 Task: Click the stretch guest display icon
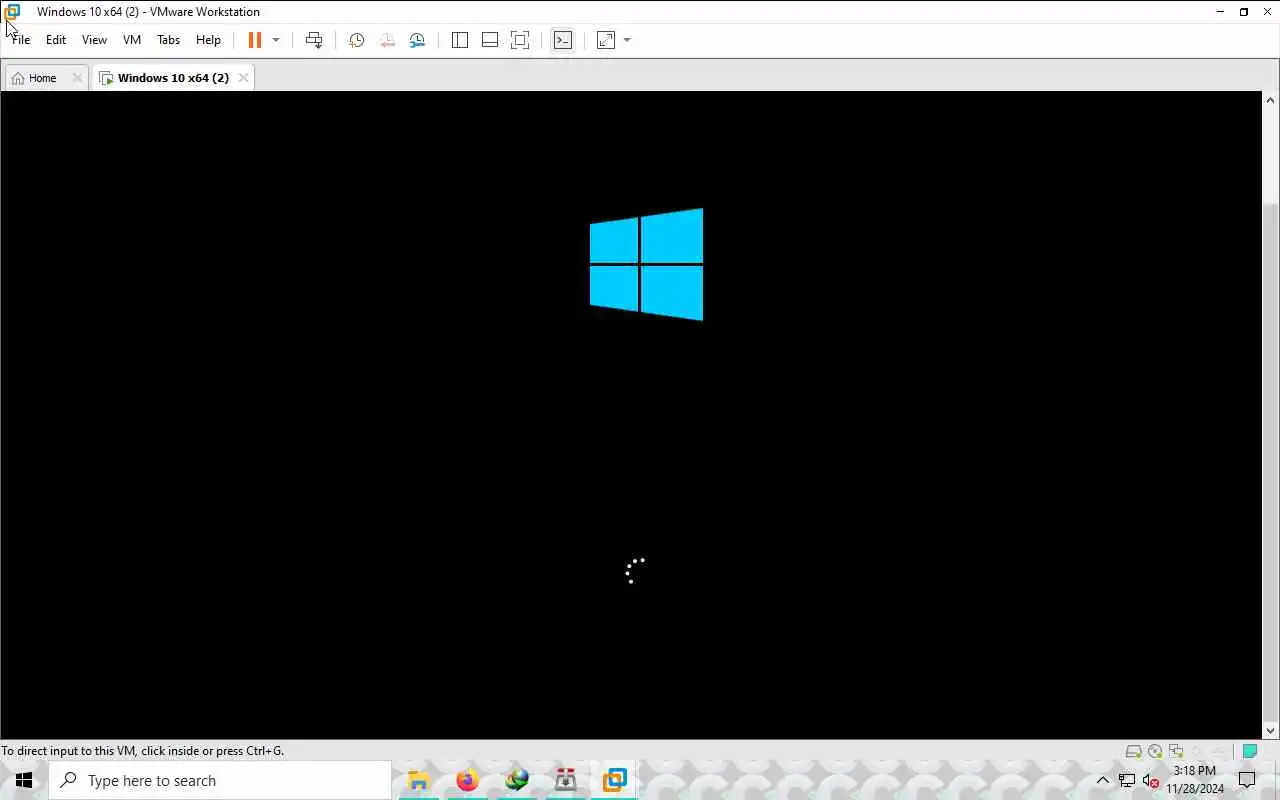[x=606, y=40]
